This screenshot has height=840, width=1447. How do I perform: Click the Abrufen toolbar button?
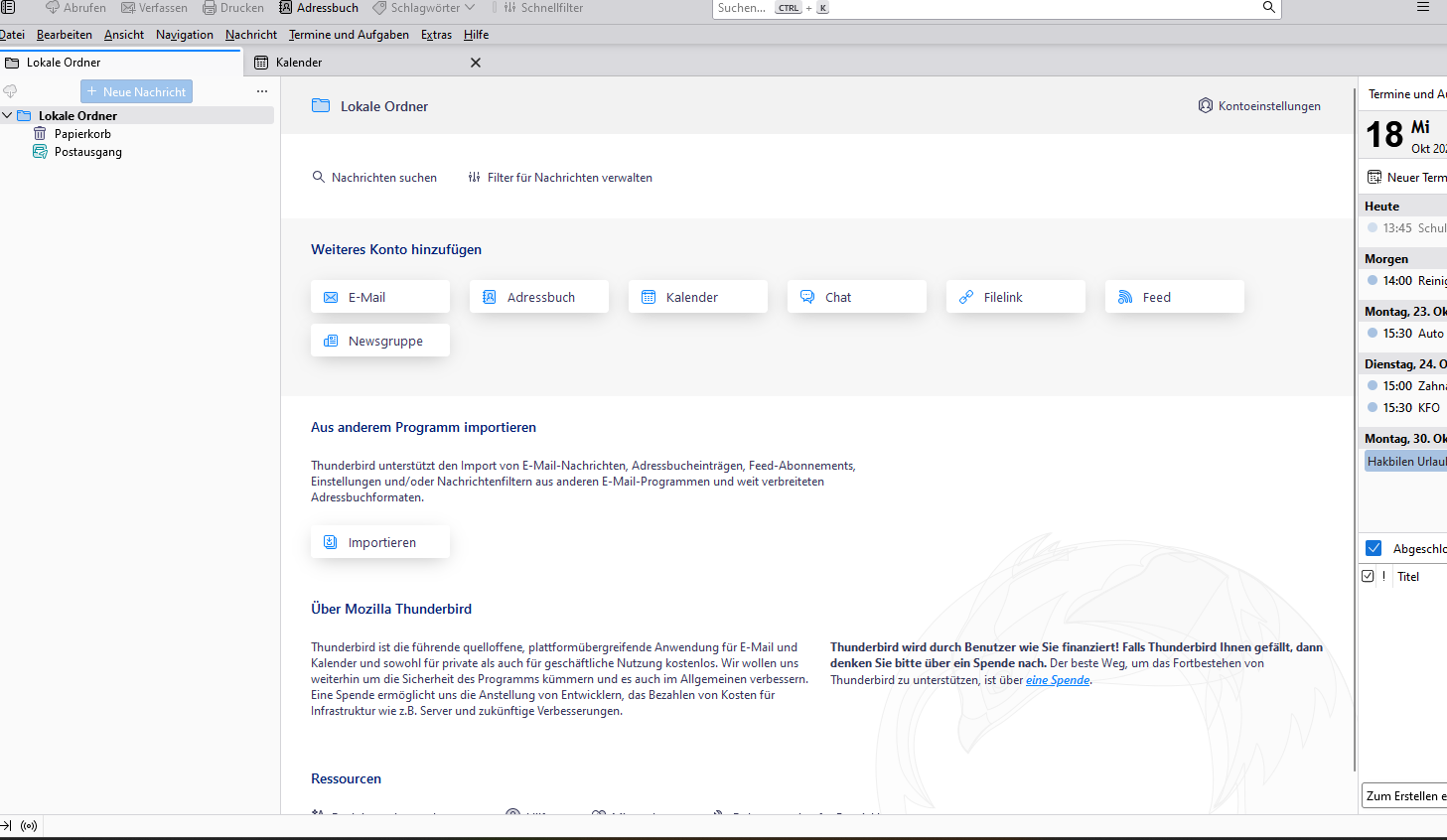[75, 8]
